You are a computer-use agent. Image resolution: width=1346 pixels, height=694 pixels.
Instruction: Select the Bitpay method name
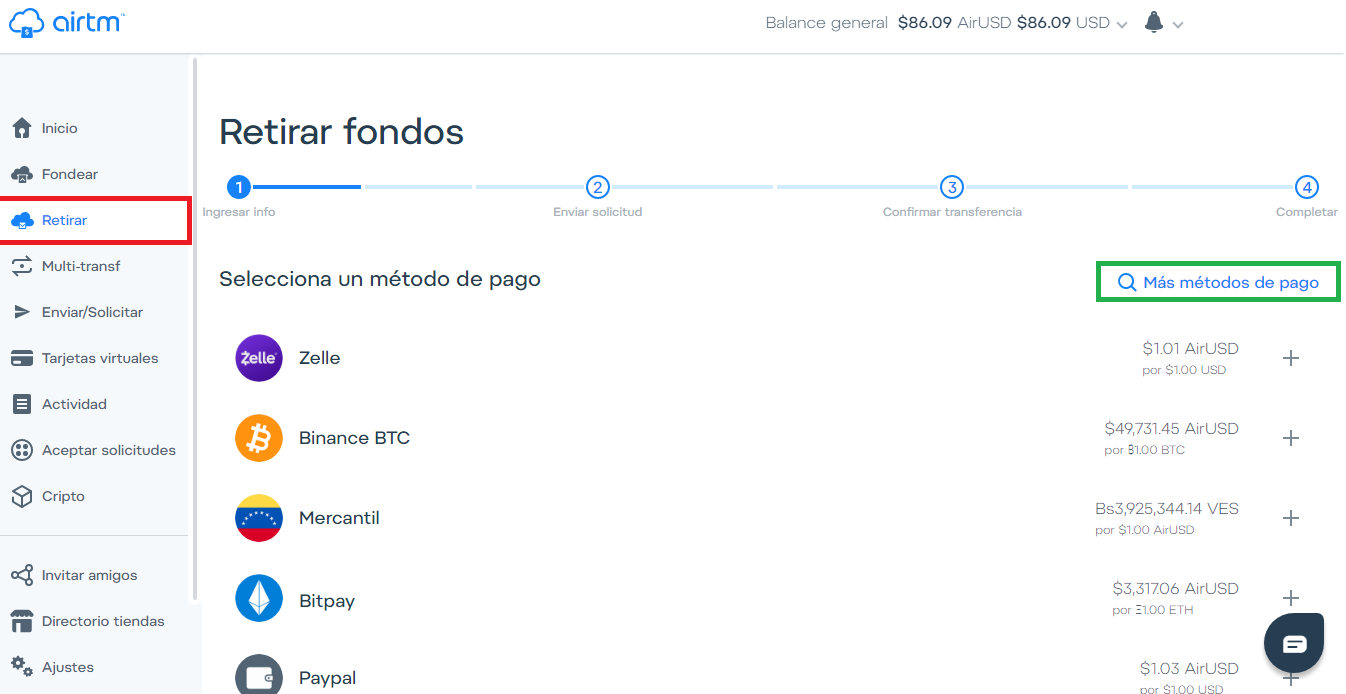pos(327,601)
